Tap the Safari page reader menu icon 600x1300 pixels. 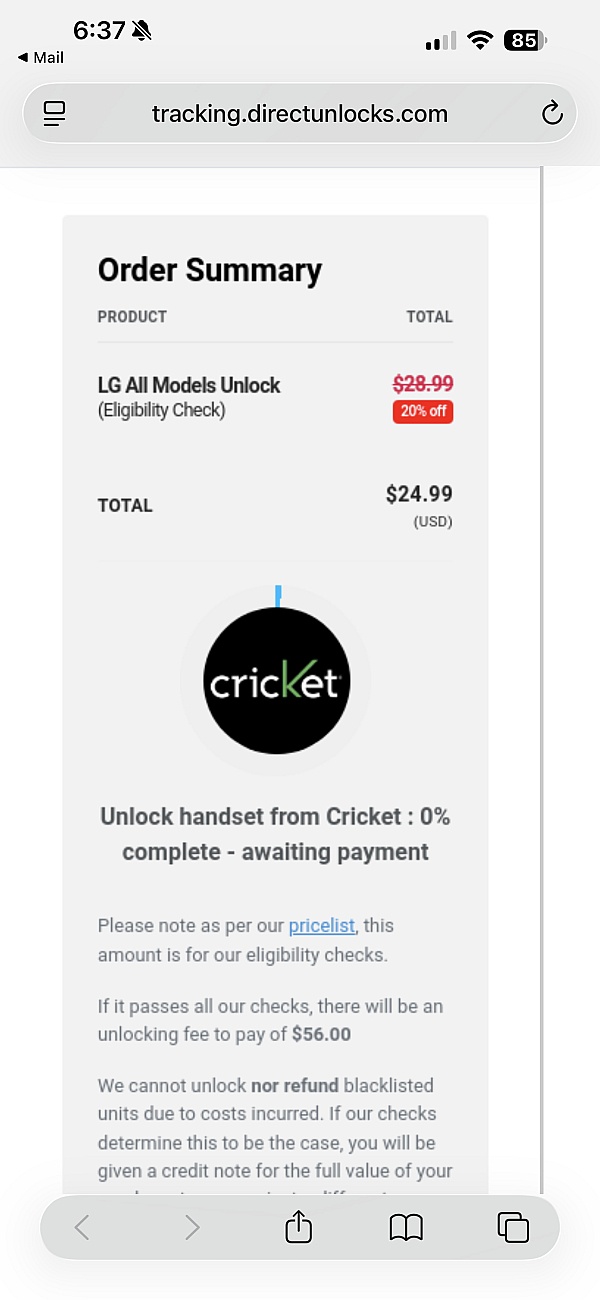54,114
